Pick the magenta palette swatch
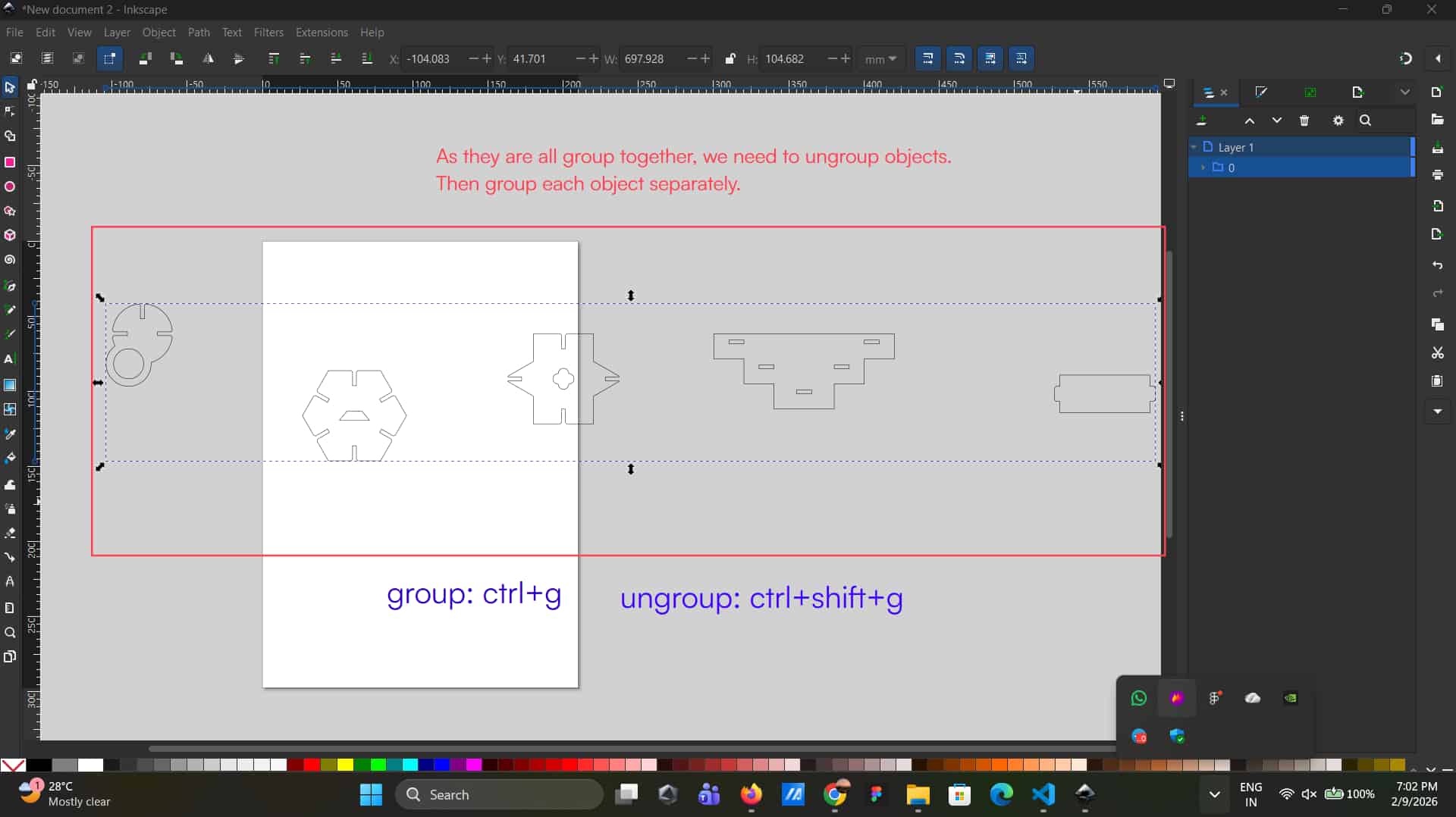Screen dimensions: 1456x817 point(474,765)
